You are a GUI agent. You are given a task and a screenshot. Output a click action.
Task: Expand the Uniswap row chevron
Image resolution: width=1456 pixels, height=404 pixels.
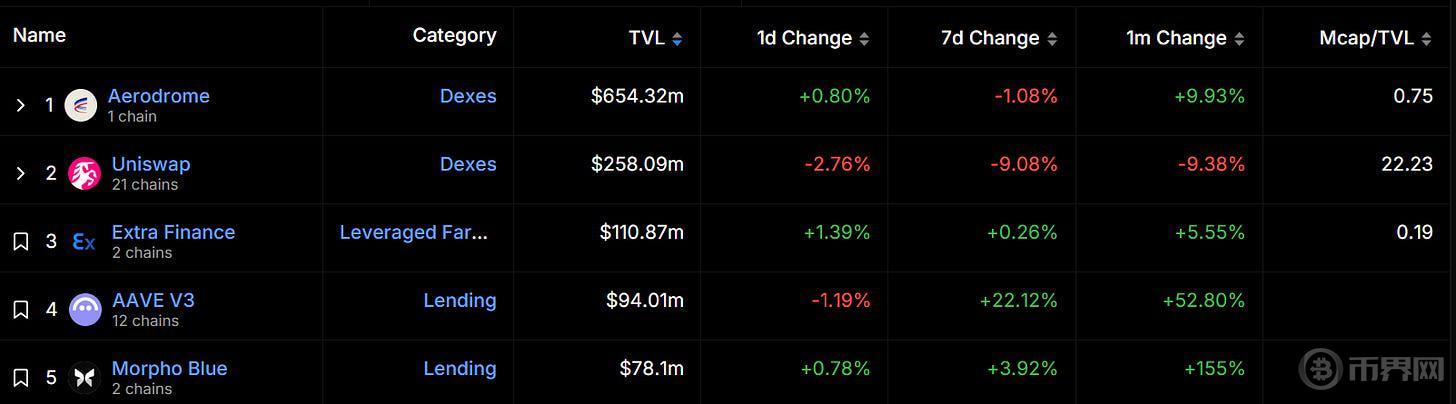click(20, 173)
